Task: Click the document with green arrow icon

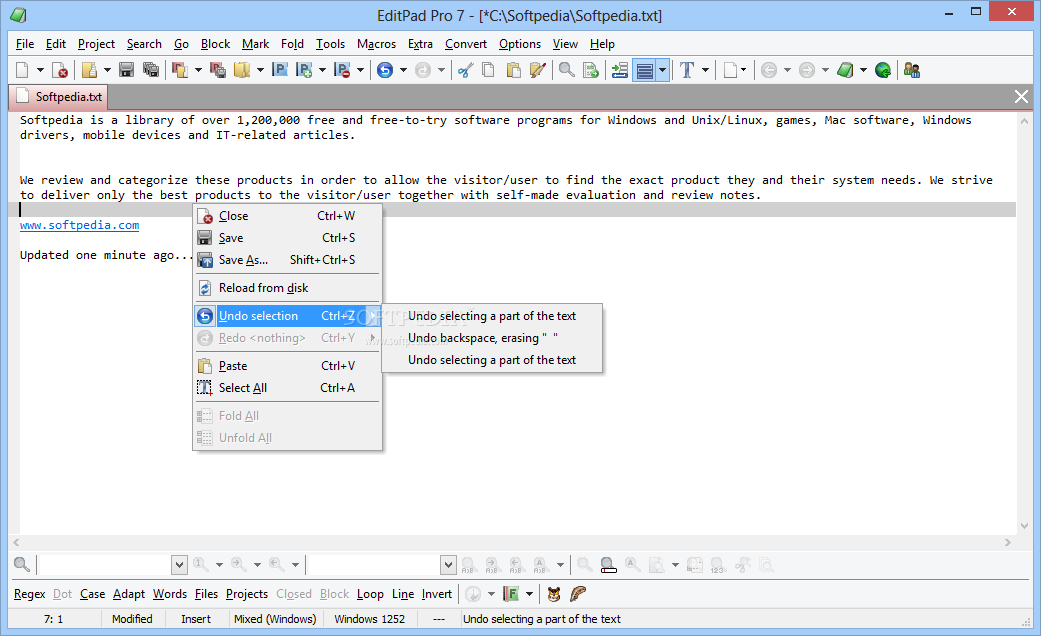Action: pos(591,70)
